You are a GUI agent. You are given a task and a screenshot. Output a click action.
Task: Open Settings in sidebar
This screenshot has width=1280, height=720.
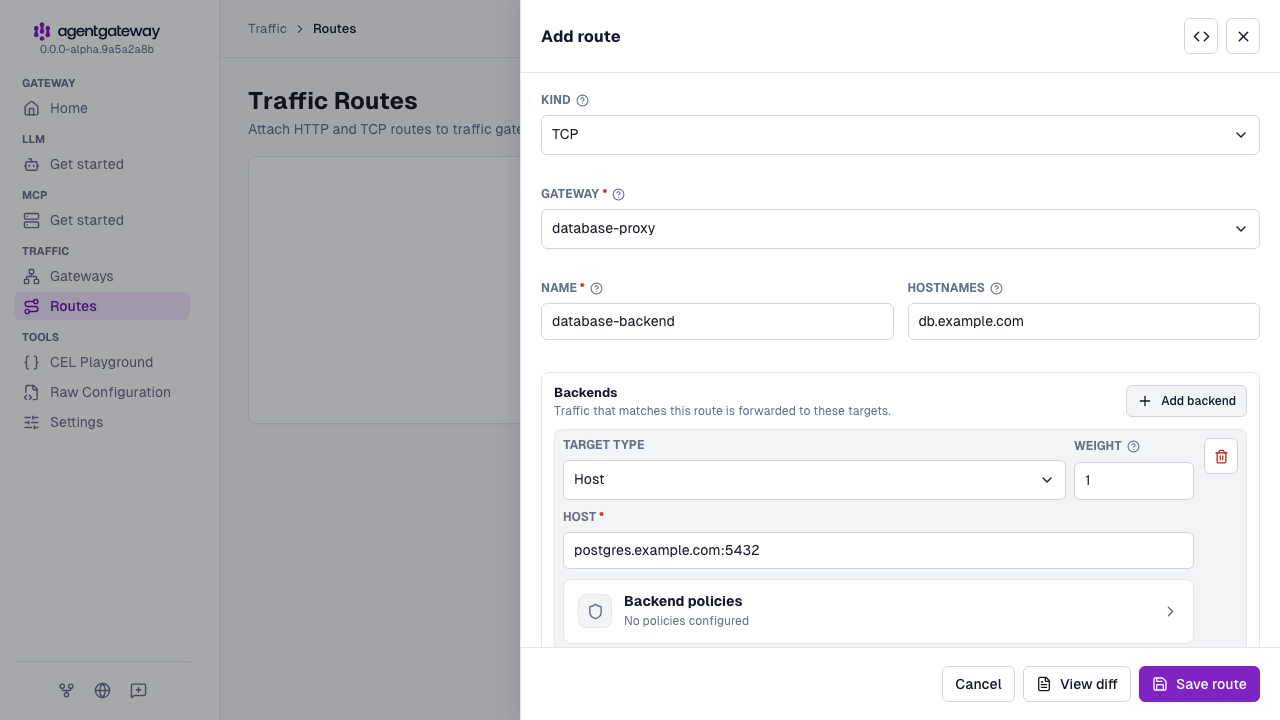[102, 422]
